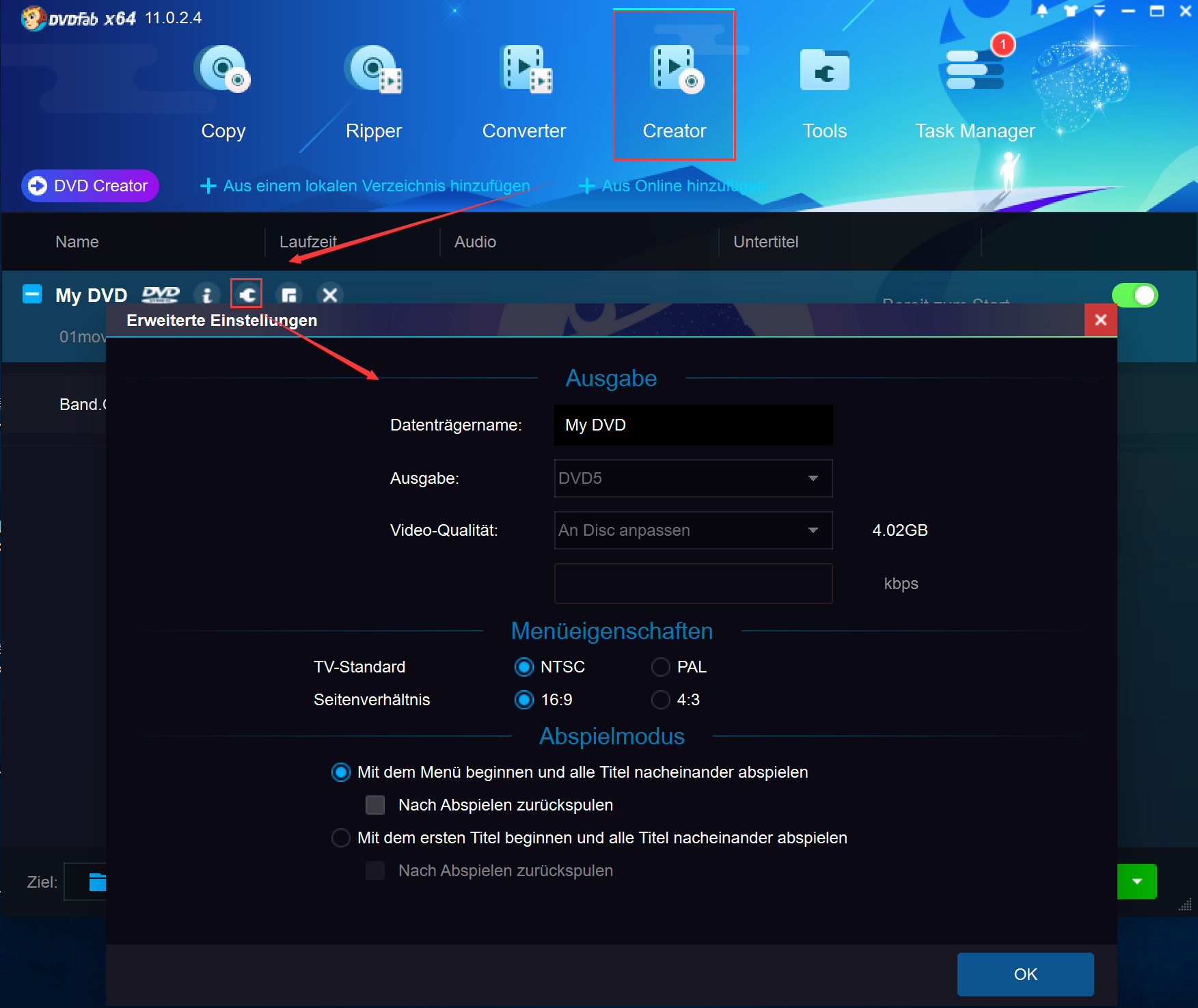Viewport: 1198px width, 1008px height.
Task: Close the Erweiterte Einstellungen dialog
Action: 1100,320
